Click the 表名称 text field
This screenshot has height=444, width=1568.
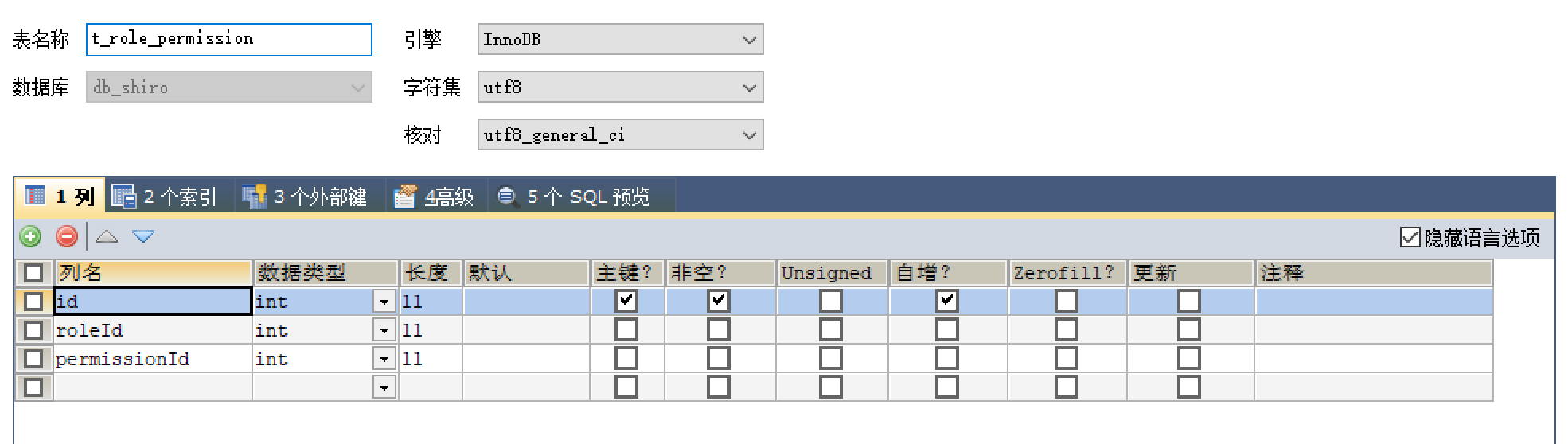click(229, 39)
